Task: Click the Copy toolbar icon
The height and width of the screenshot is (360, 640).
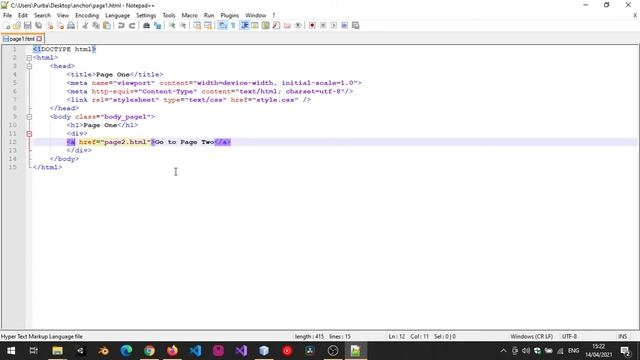Action: (96, 25)
